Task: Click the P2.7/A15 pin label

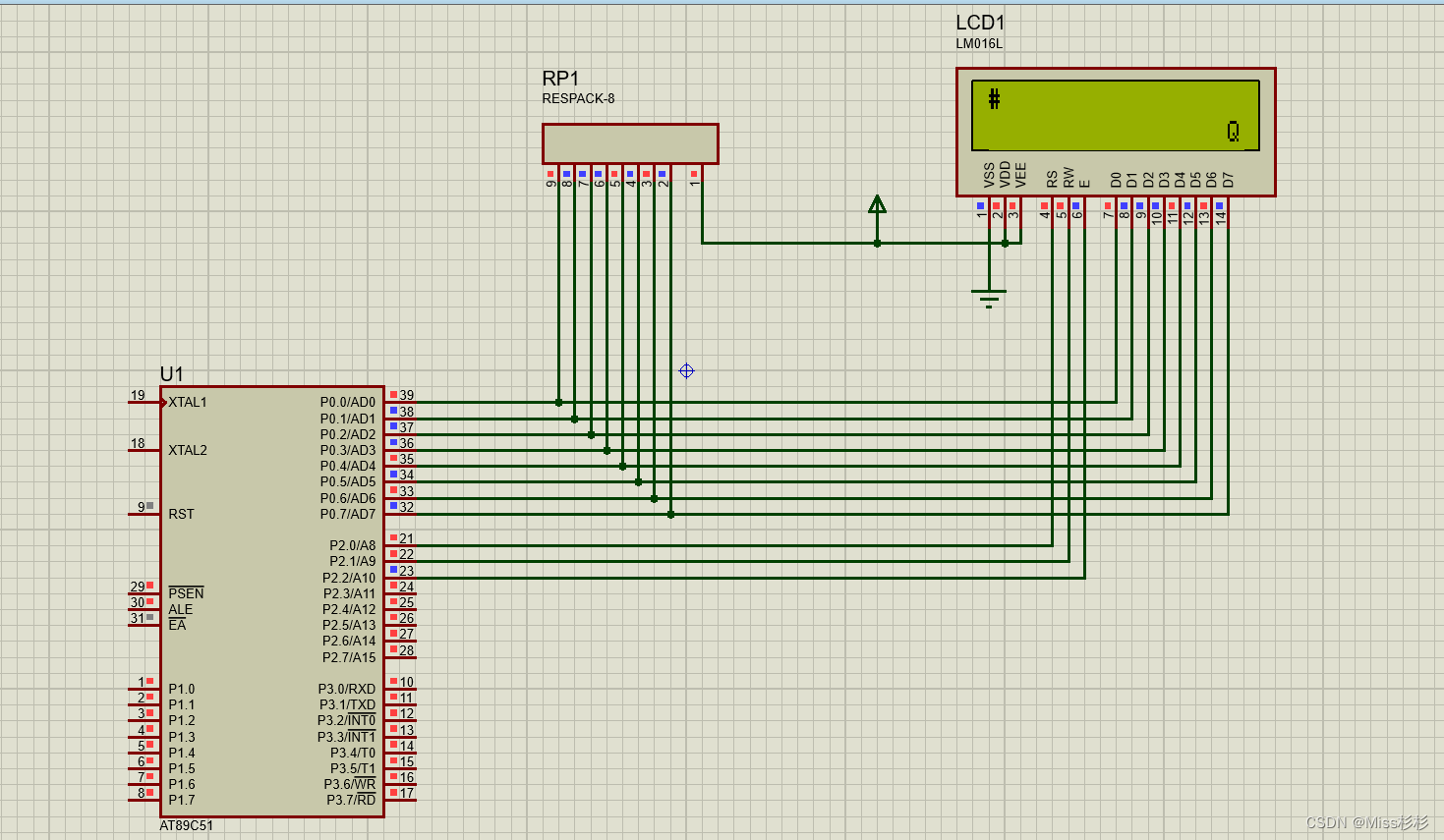Action: point(349,657)
